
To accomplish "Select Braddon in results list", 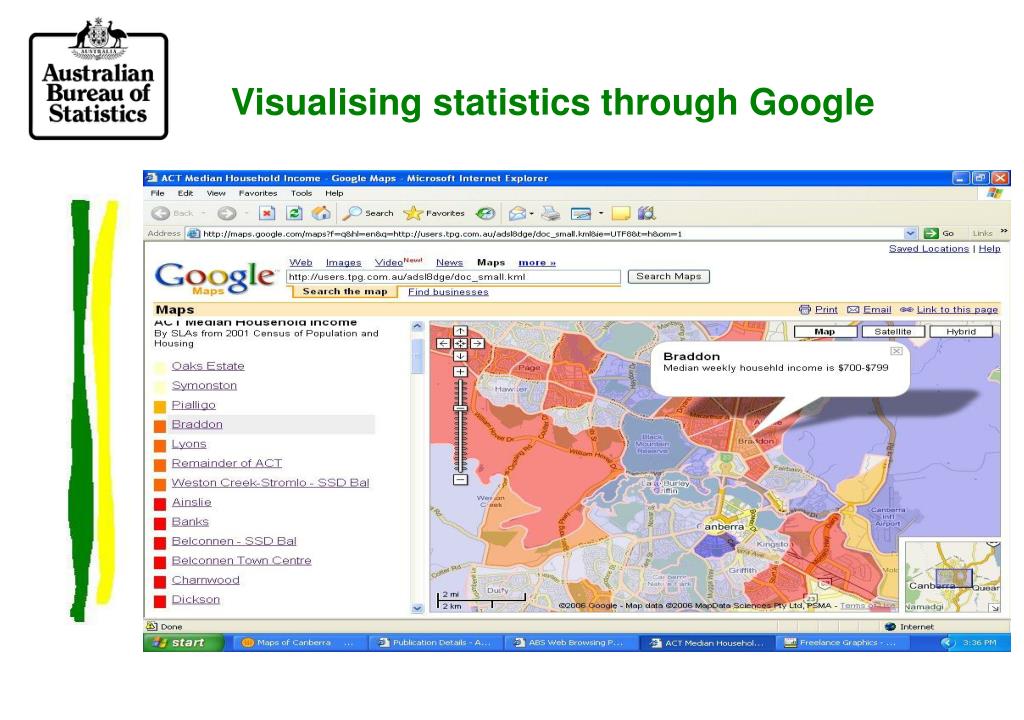I will pyautogui.click(x=197, y=424).
